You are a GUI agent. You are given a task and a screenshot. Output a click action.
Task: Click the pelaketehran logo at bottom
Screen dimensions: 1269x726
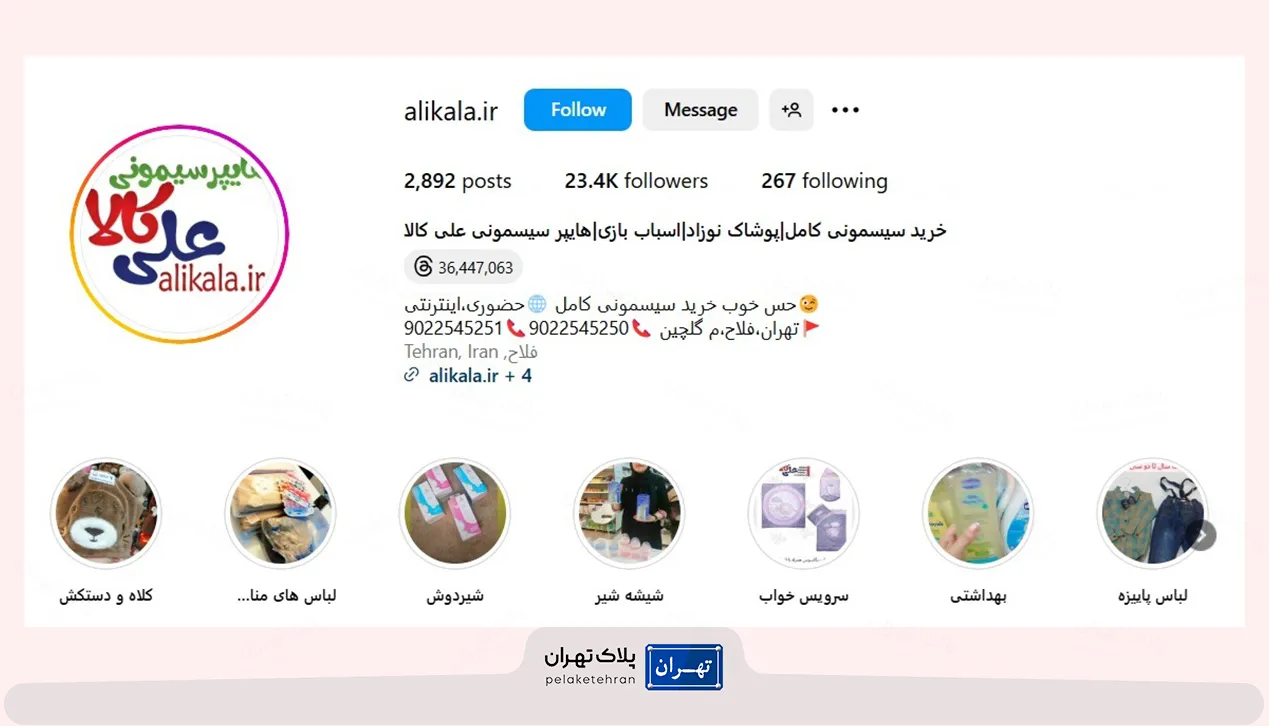[634, 666]
